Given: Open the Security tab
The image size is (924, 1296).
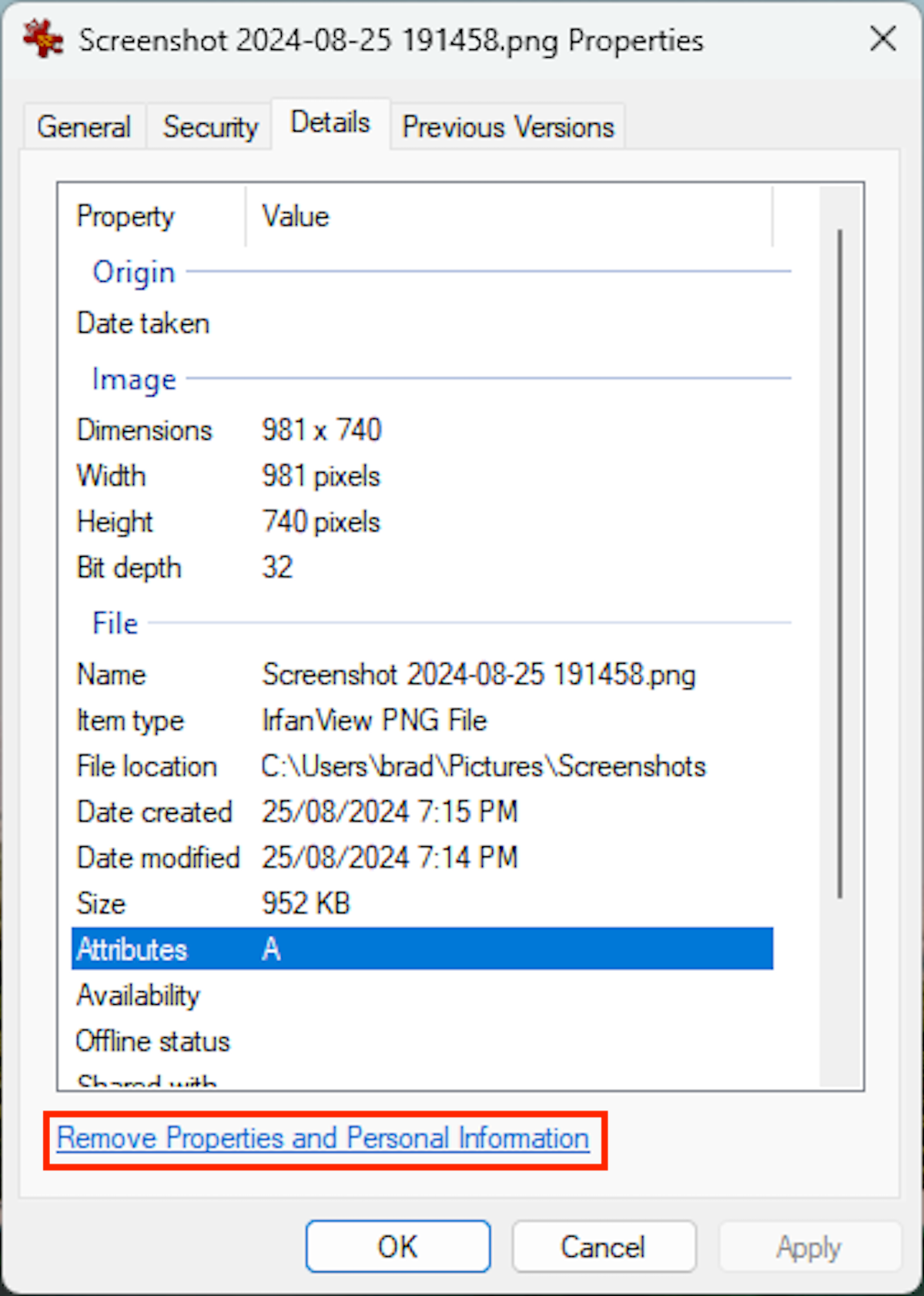Looking at the screenshot, I should 210,127.
